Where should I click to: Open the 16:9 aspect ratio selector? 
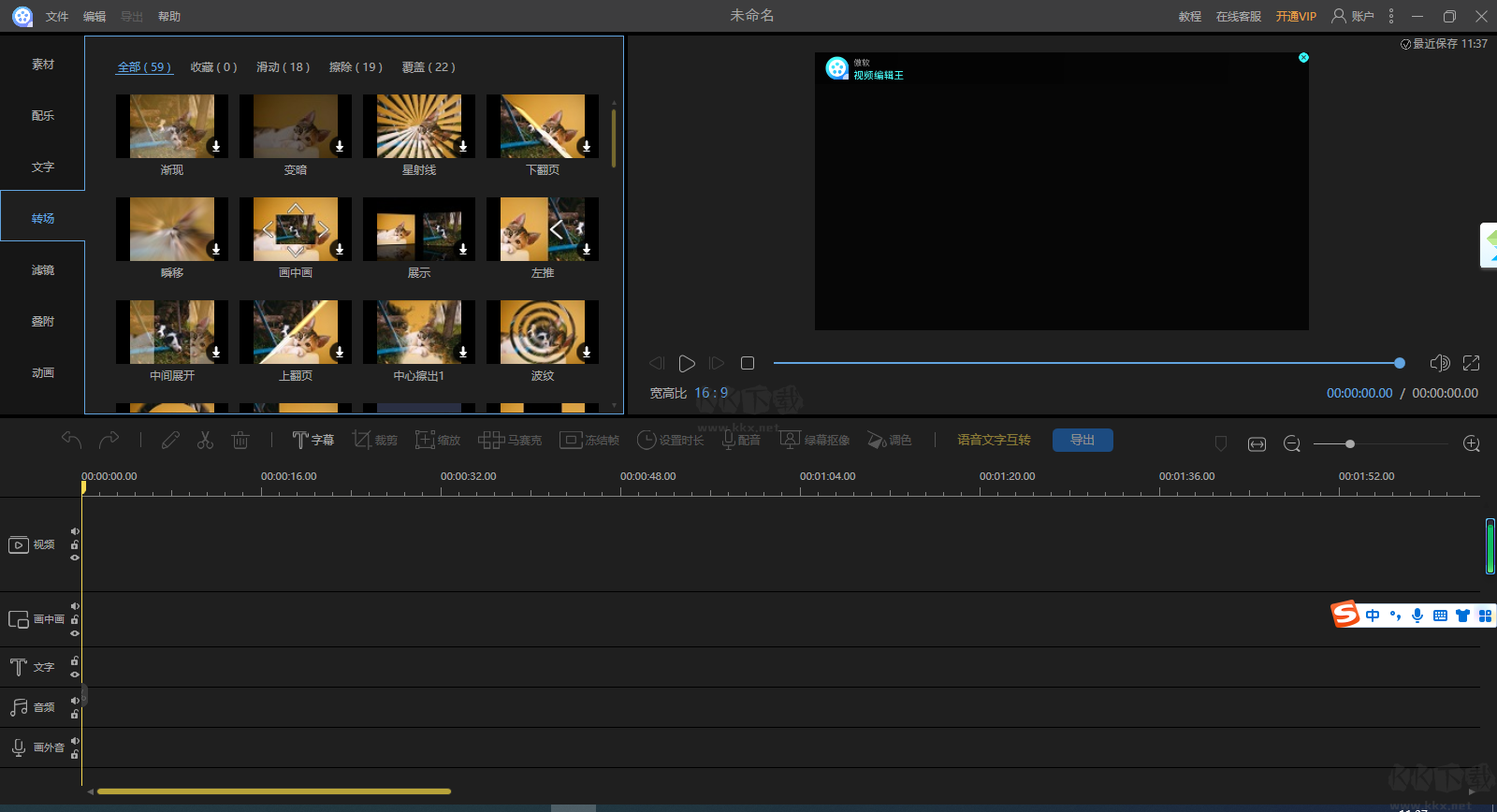click(711, 393)
